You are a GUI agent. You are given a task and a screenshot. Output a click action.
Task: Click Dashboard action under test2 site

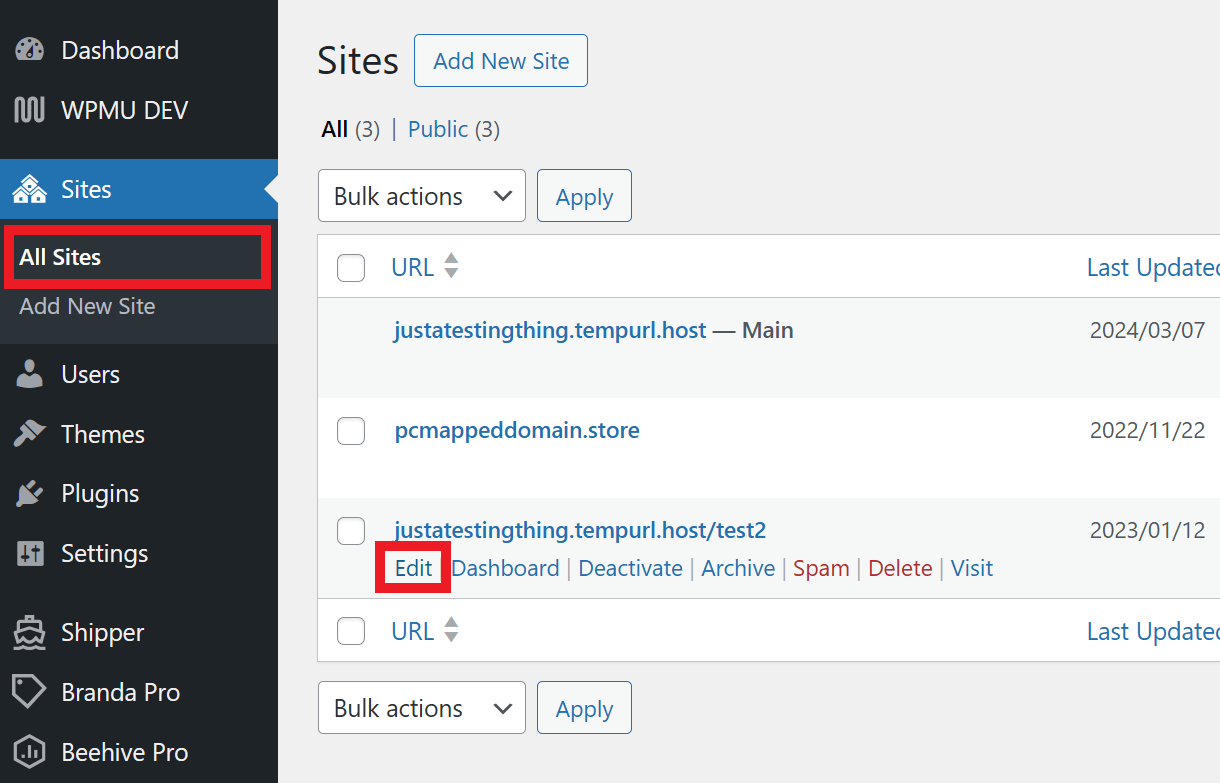tap(505, 568)
